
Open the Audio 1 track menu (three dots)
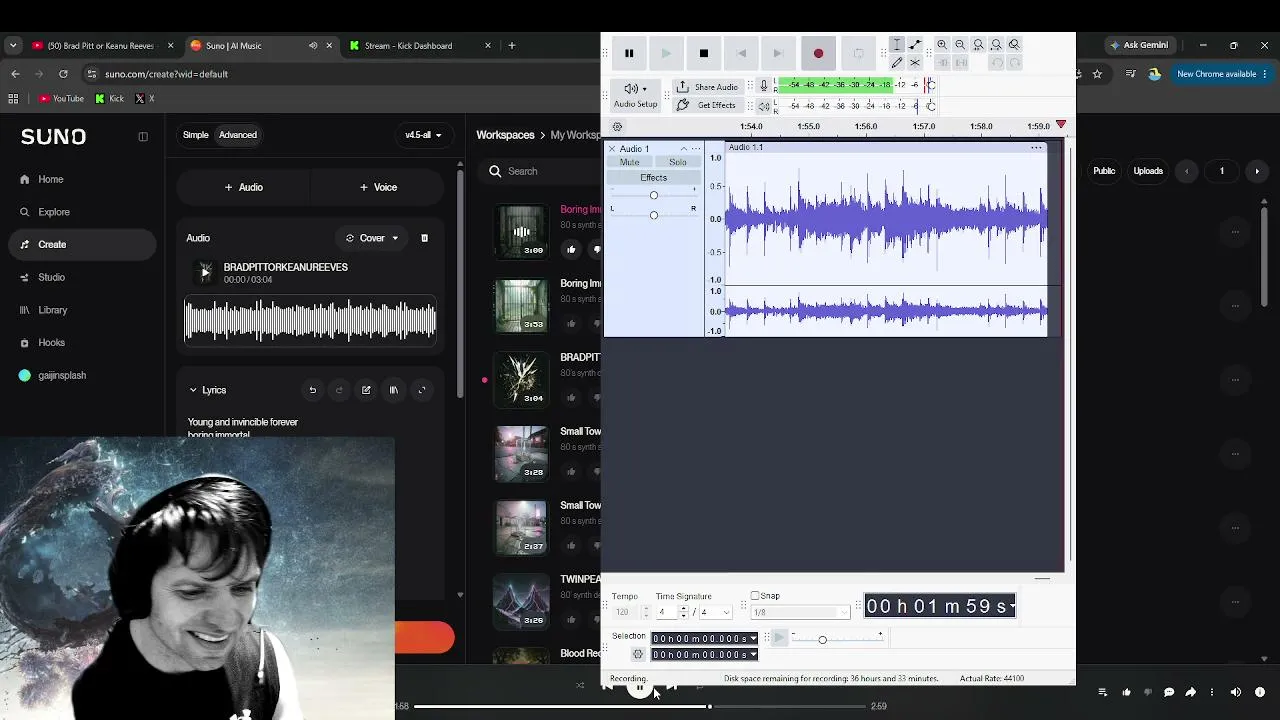point(696,149)
